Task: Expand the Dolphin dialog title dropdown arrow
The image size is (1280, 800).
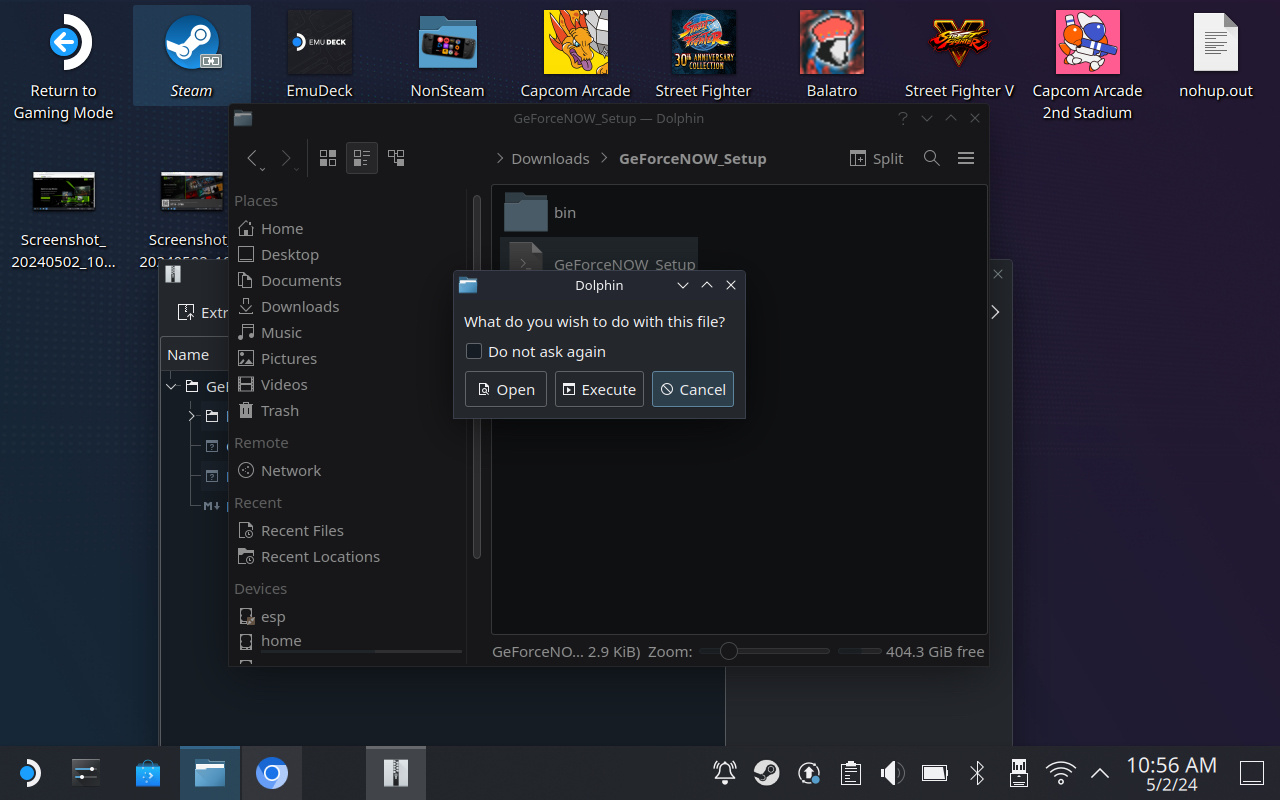Action: (683, 285)
